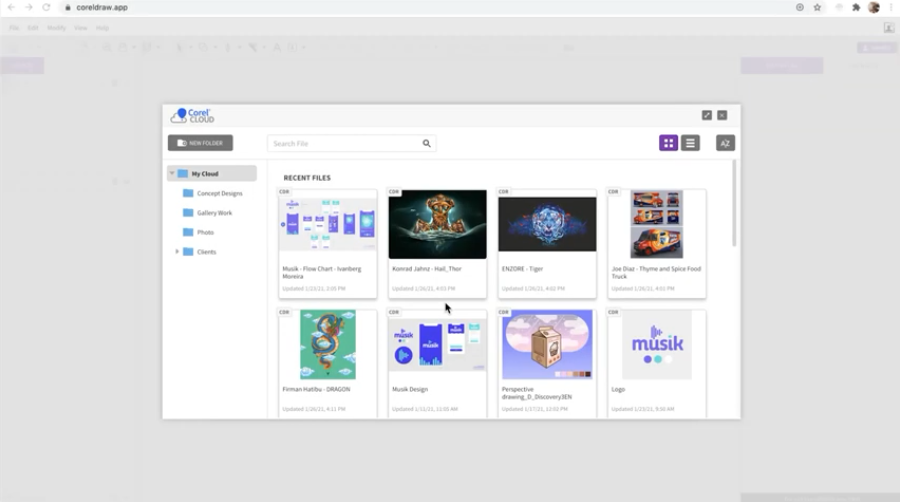Click the 'ENZORE - Tiger' file name
This screenshot has height=502, width=900.
(522, 268)
